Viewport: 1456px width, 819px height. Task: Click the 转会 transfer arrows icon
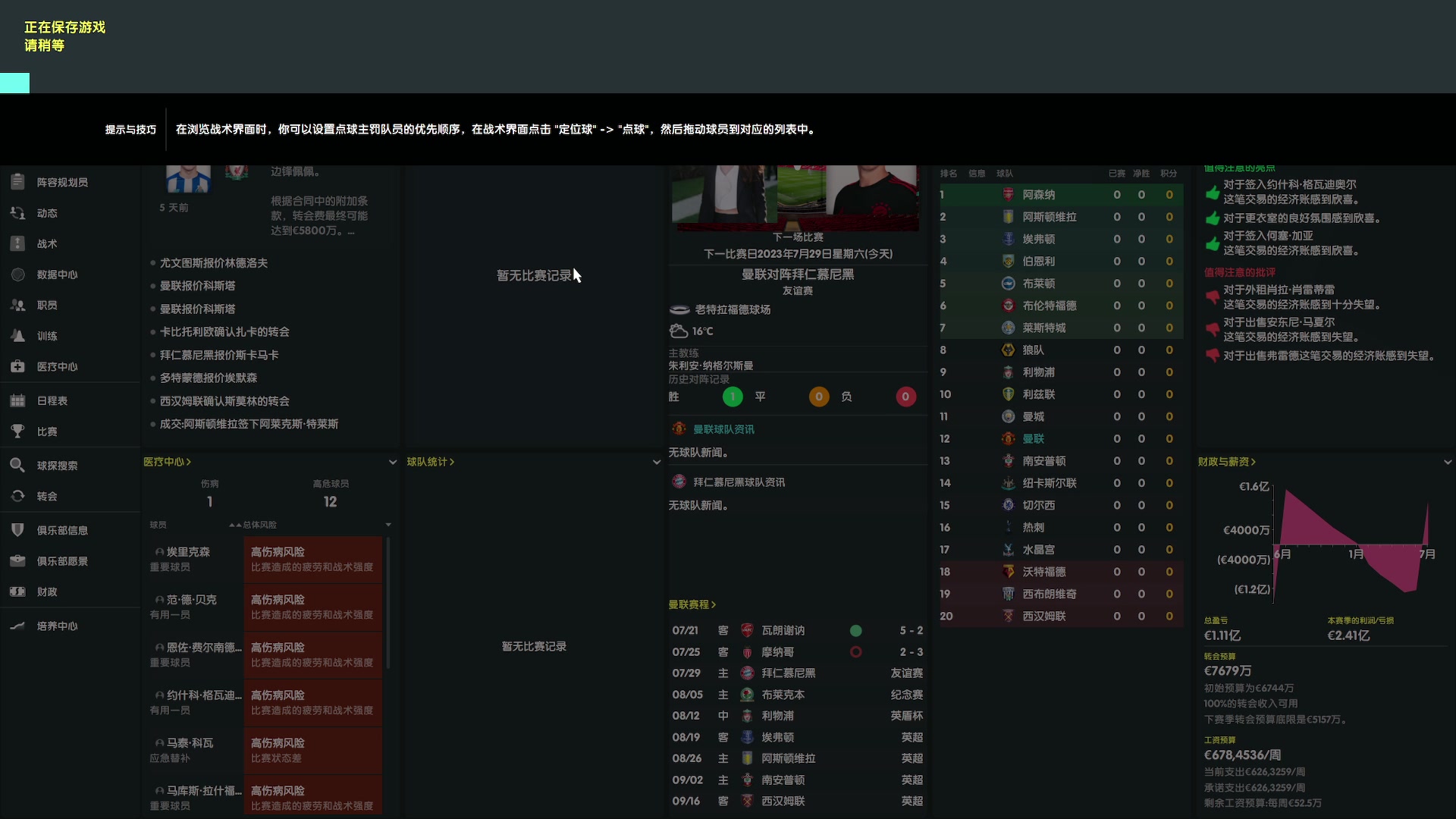17,496
